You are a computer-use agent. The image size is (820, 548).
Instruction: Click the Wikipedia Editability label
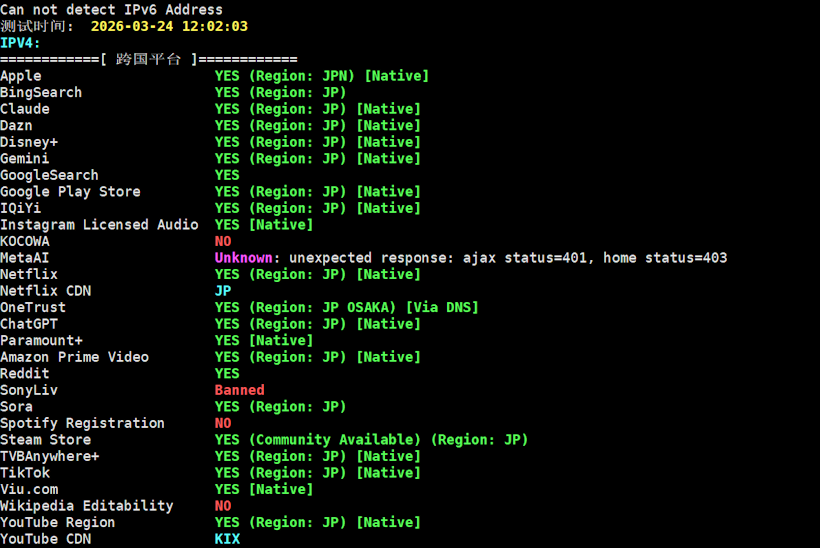(x=87, y=506)
